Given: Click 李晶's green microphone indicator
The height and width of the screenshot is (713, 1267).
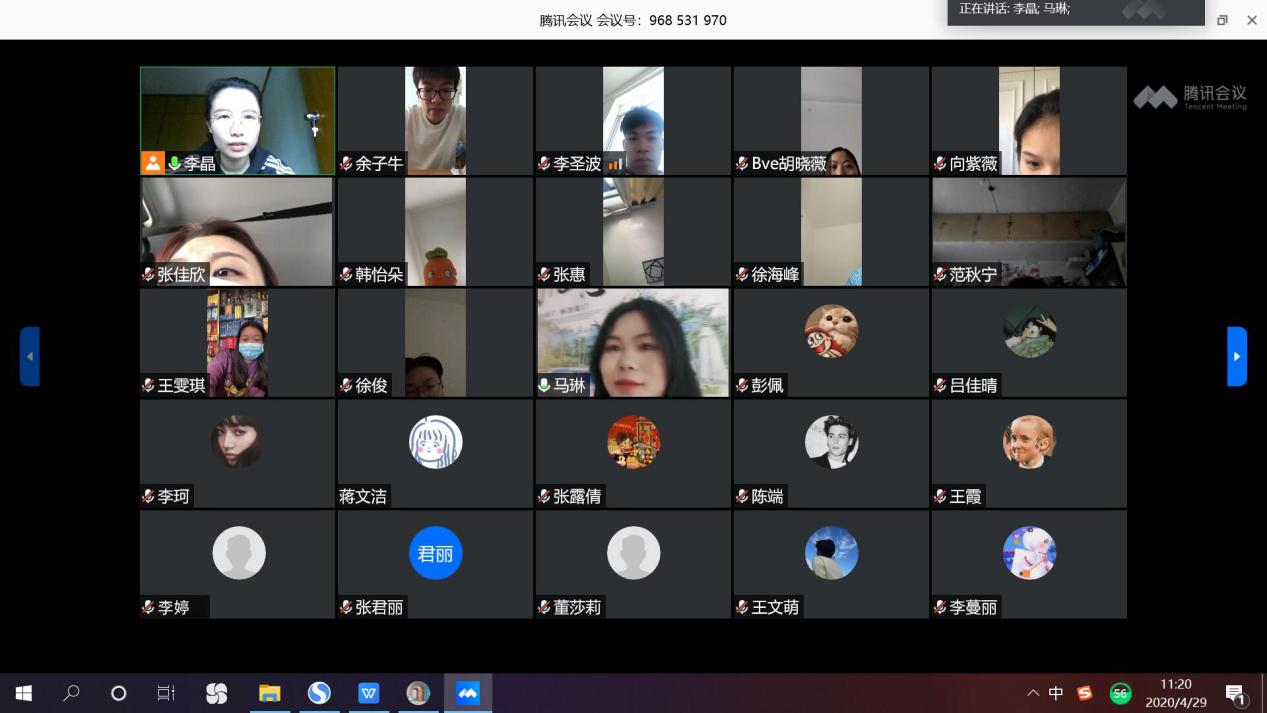Looking at the screenshot, I should [175, 163].
